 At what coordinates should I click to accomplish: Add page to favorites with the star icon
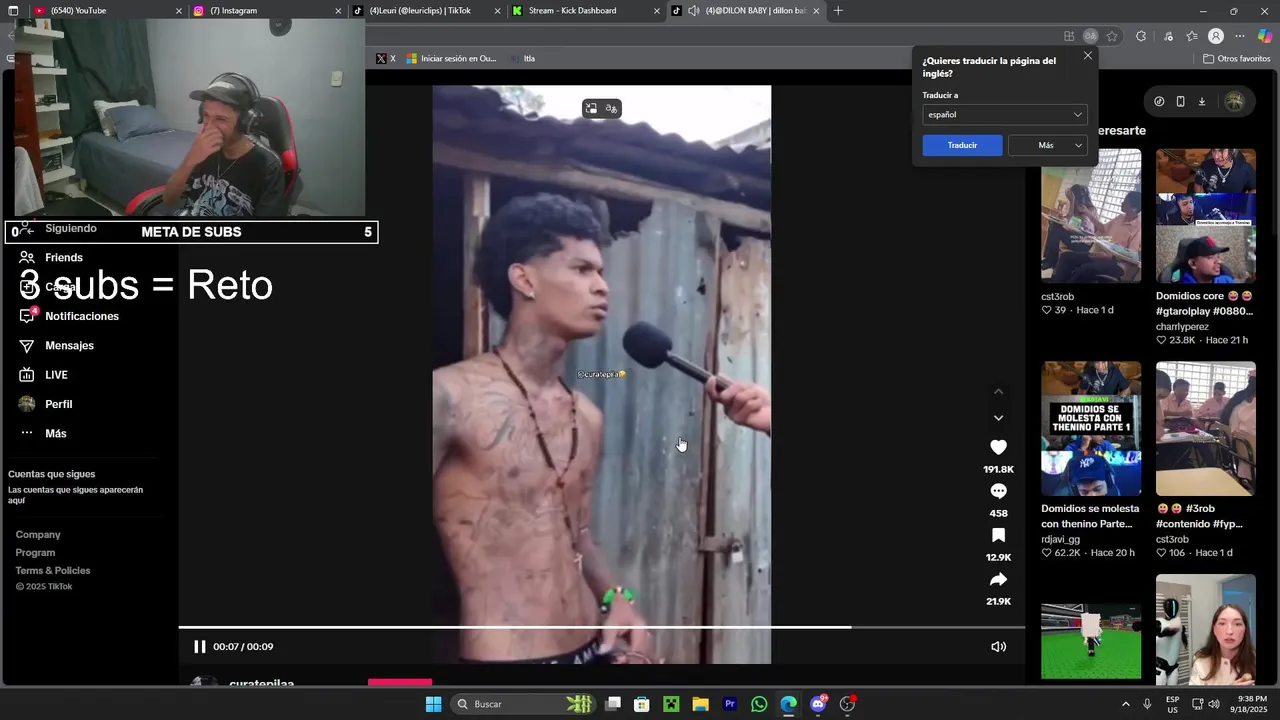[x=1112, y=36]
